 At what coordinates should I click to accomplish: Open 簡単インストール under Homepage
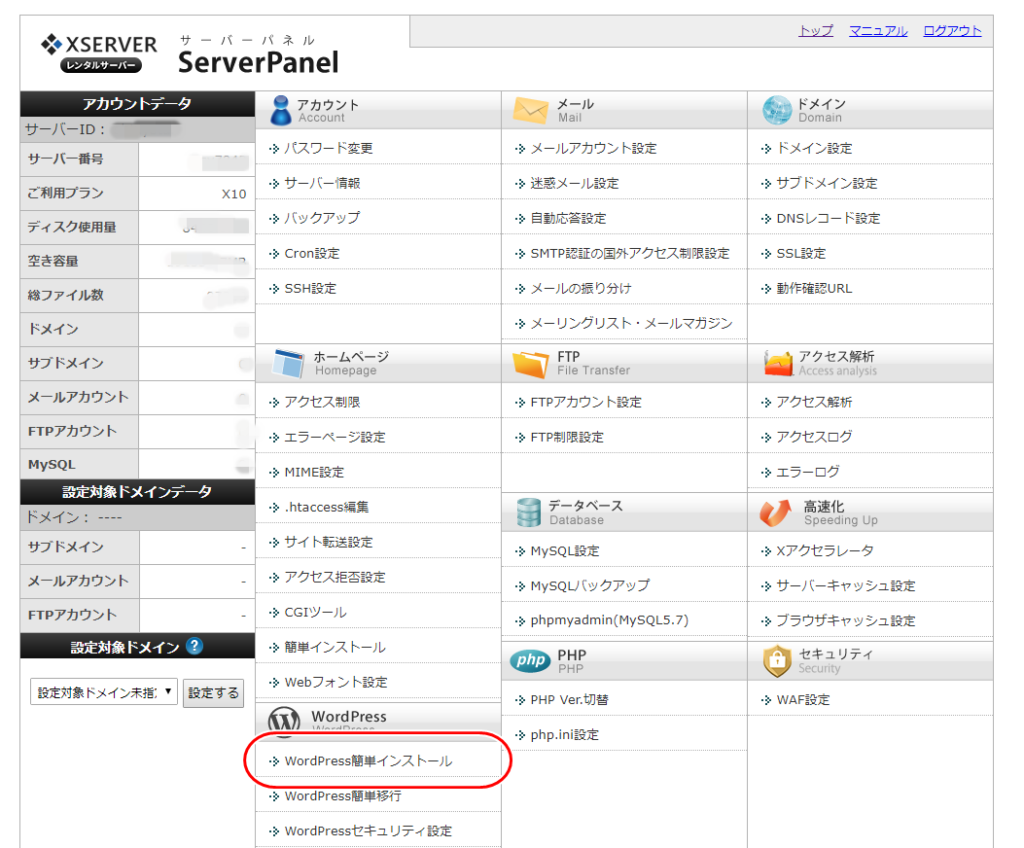point(334,647)
